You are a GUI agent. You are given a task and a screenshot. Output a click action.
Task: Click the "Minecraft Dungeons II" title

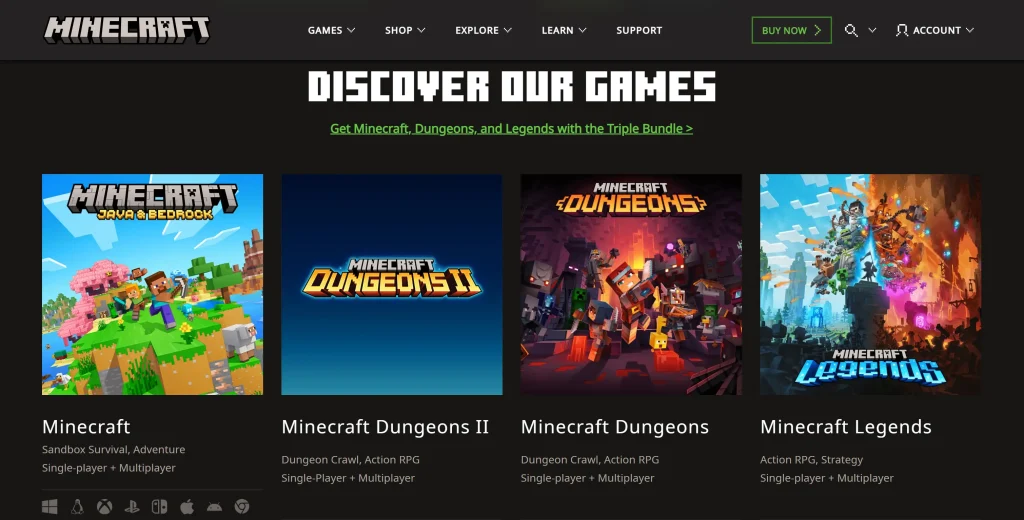[385, 427]
